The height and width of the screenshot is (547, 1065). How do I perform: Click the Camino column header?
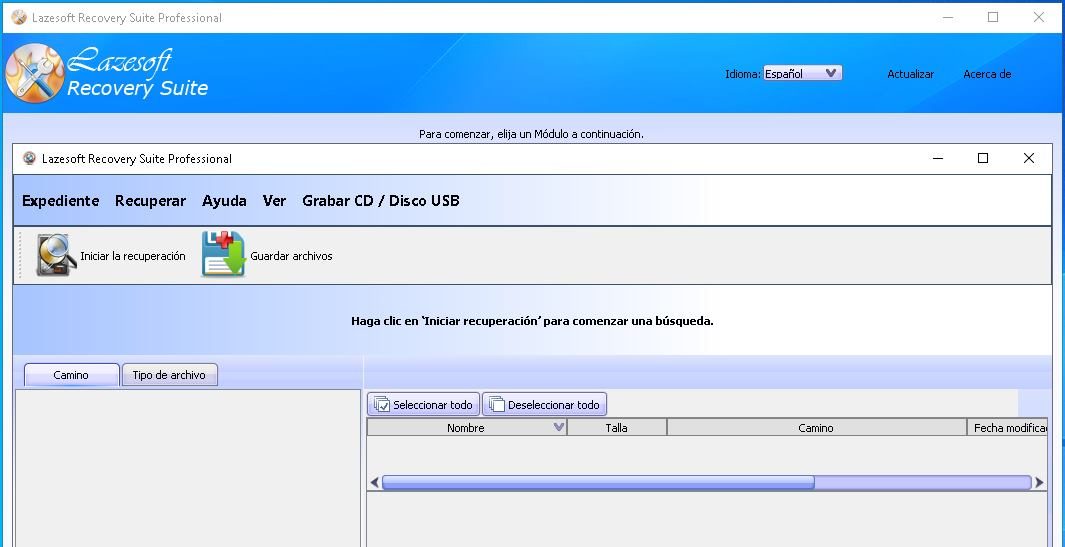(816, 427)
